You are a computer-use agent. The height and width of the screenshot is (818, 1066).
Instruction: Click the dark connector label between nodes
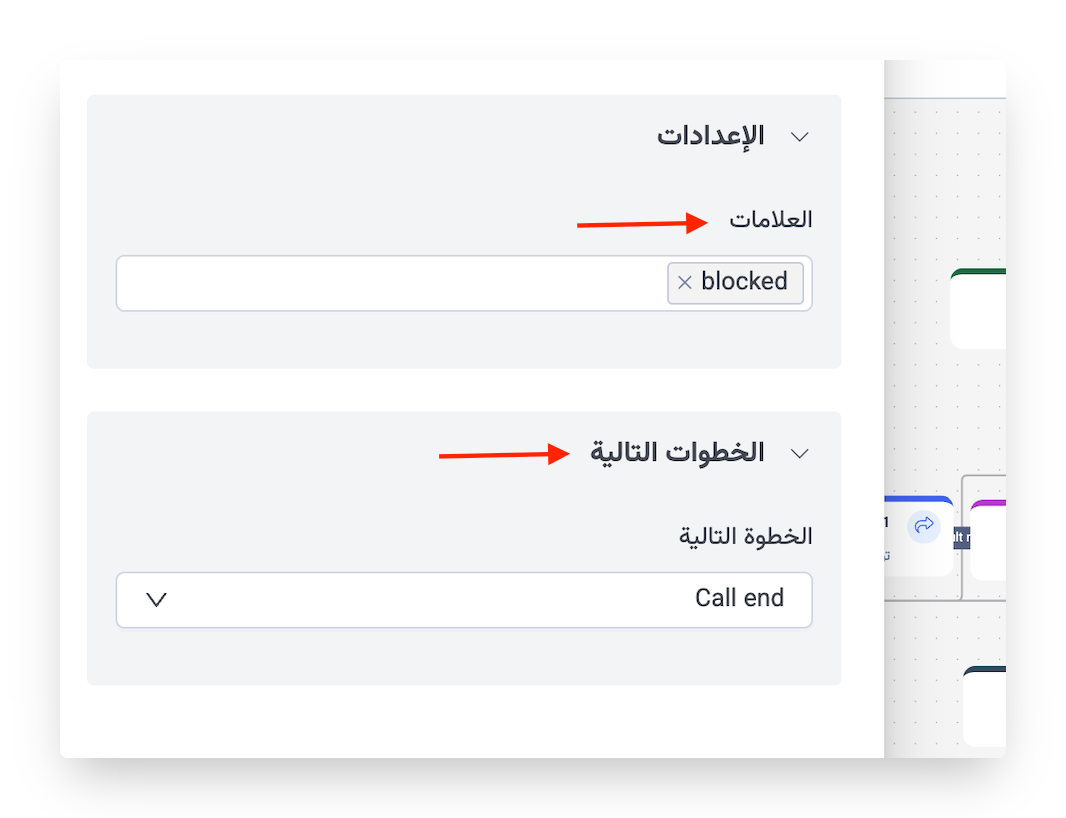click(962, 538)
